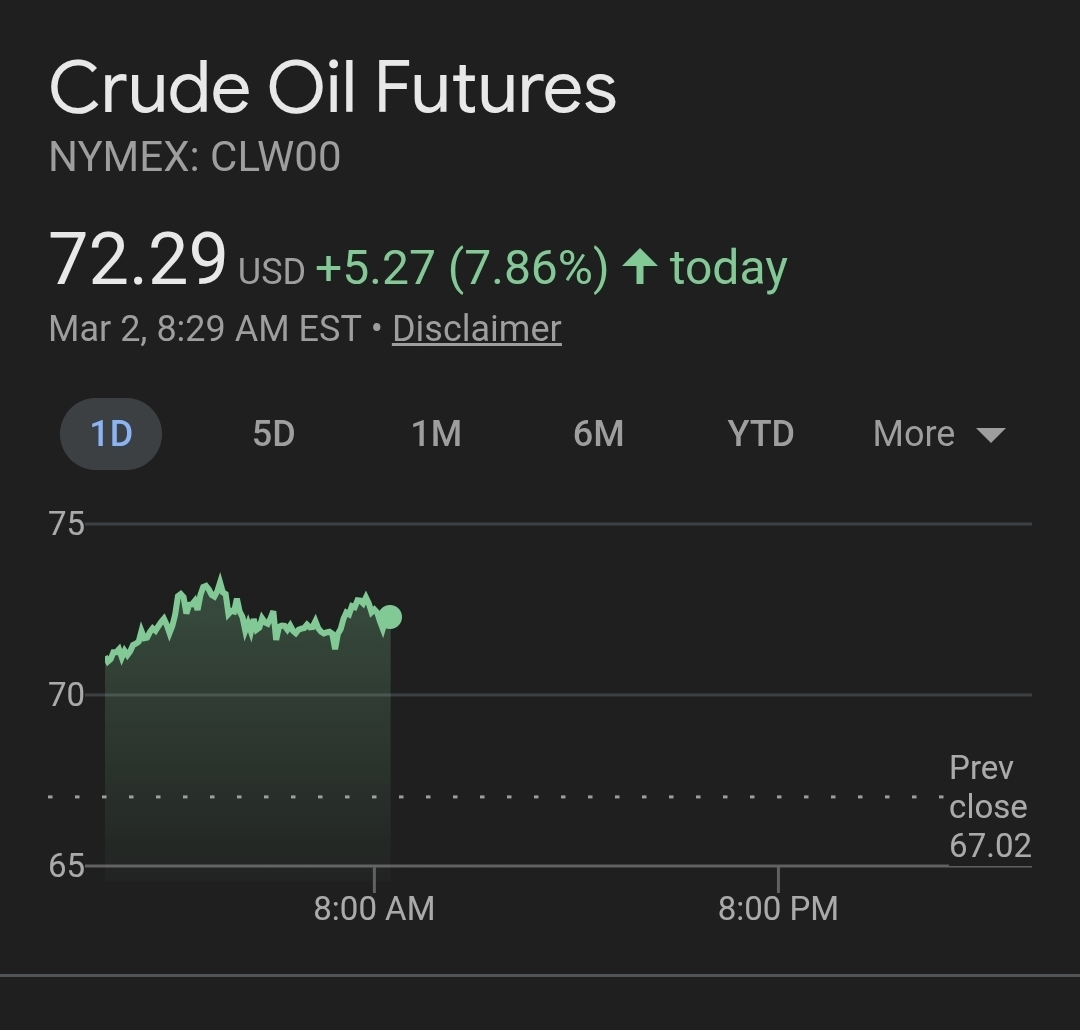This screenshot has width=1080, height=1030.
Task: Show the 6M price chart
Action: tap(598, 434)
